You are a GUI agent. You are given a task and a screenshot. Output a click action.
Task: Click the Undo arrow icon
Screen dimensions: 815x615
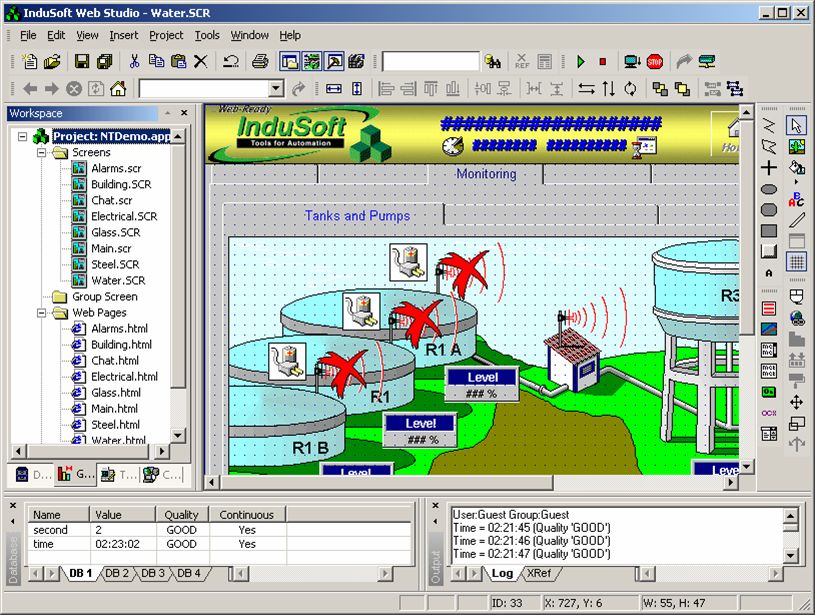pyautogui.click(x=230, y=61)
